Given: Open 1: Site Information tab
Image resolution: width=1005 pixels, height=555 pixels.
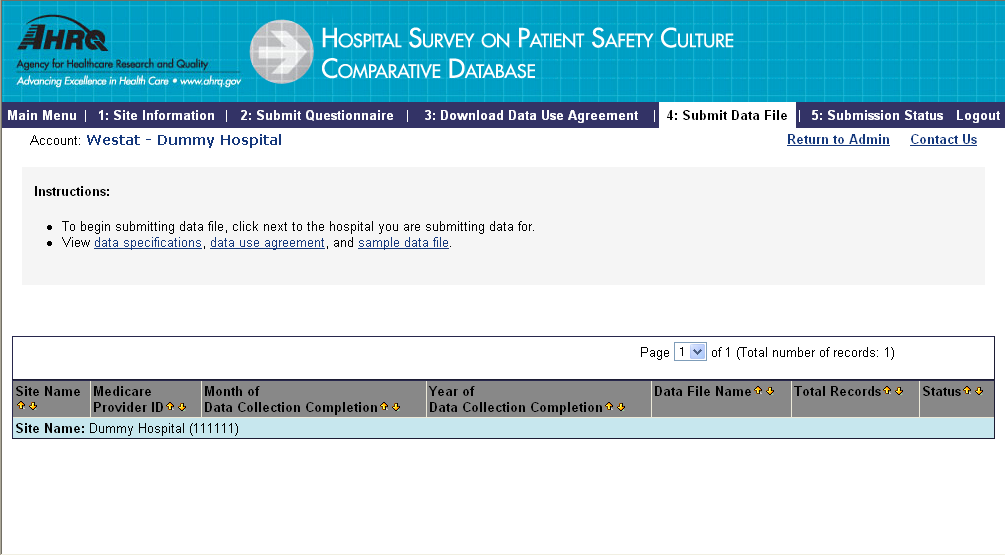Looking at the screenshot, I should 156,116.
